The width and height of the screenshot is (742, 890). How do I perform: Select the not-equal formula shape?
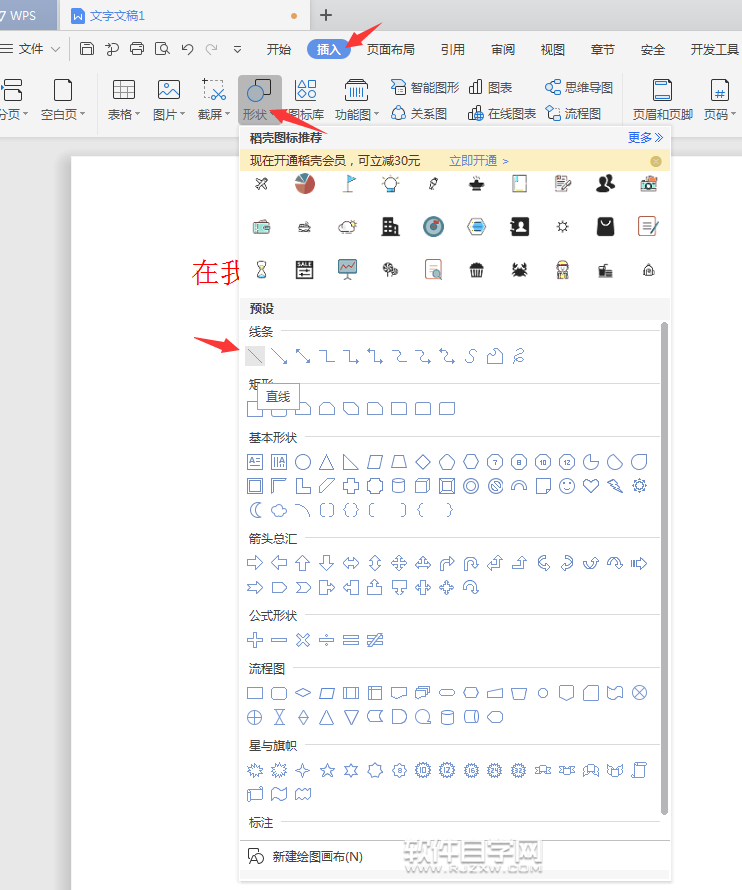(375, 640)
